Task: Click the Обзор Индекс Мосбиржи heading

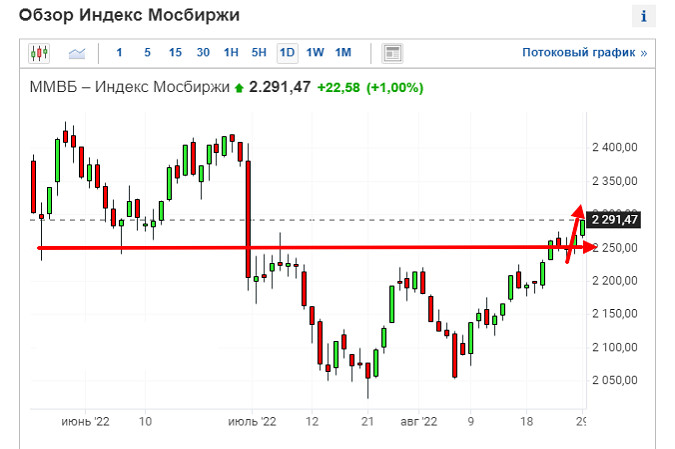Action: [x=129, y=15]
